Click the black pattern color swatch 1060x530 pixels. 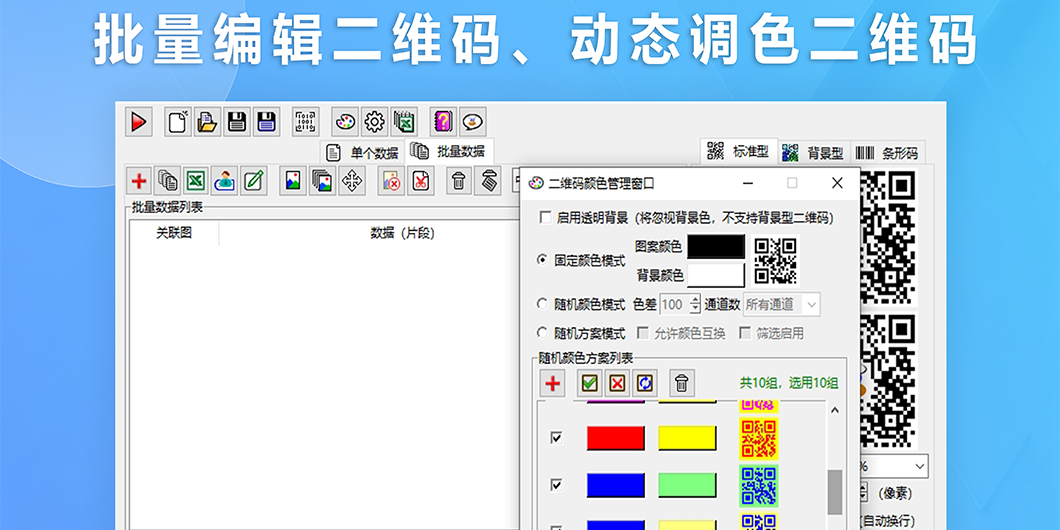(716, 247)
